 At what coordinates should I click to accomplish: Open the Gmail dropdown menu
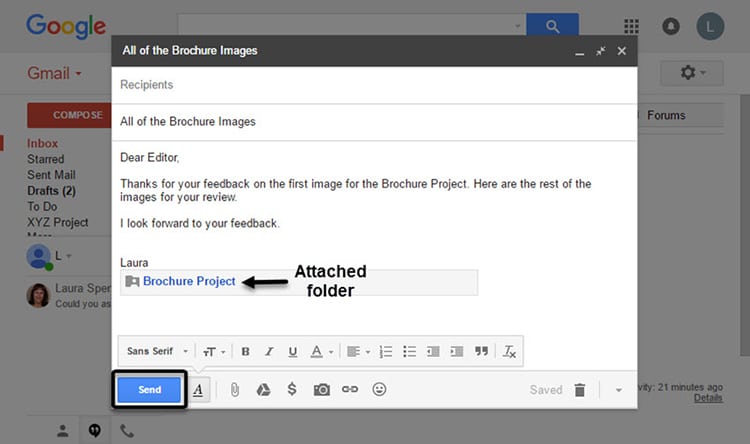55,73
